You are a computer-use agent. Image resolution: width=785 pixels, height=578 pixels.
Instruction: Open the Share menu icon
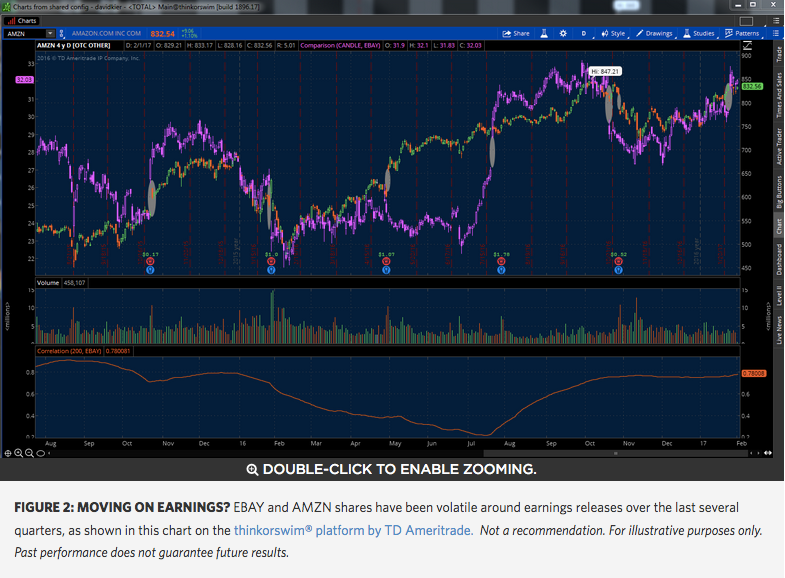click(x=516, y=34)
